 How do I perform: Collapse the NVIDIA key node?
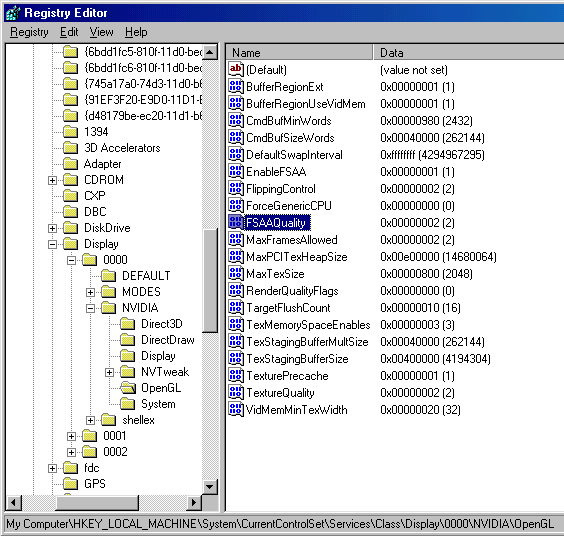(91, 308)
